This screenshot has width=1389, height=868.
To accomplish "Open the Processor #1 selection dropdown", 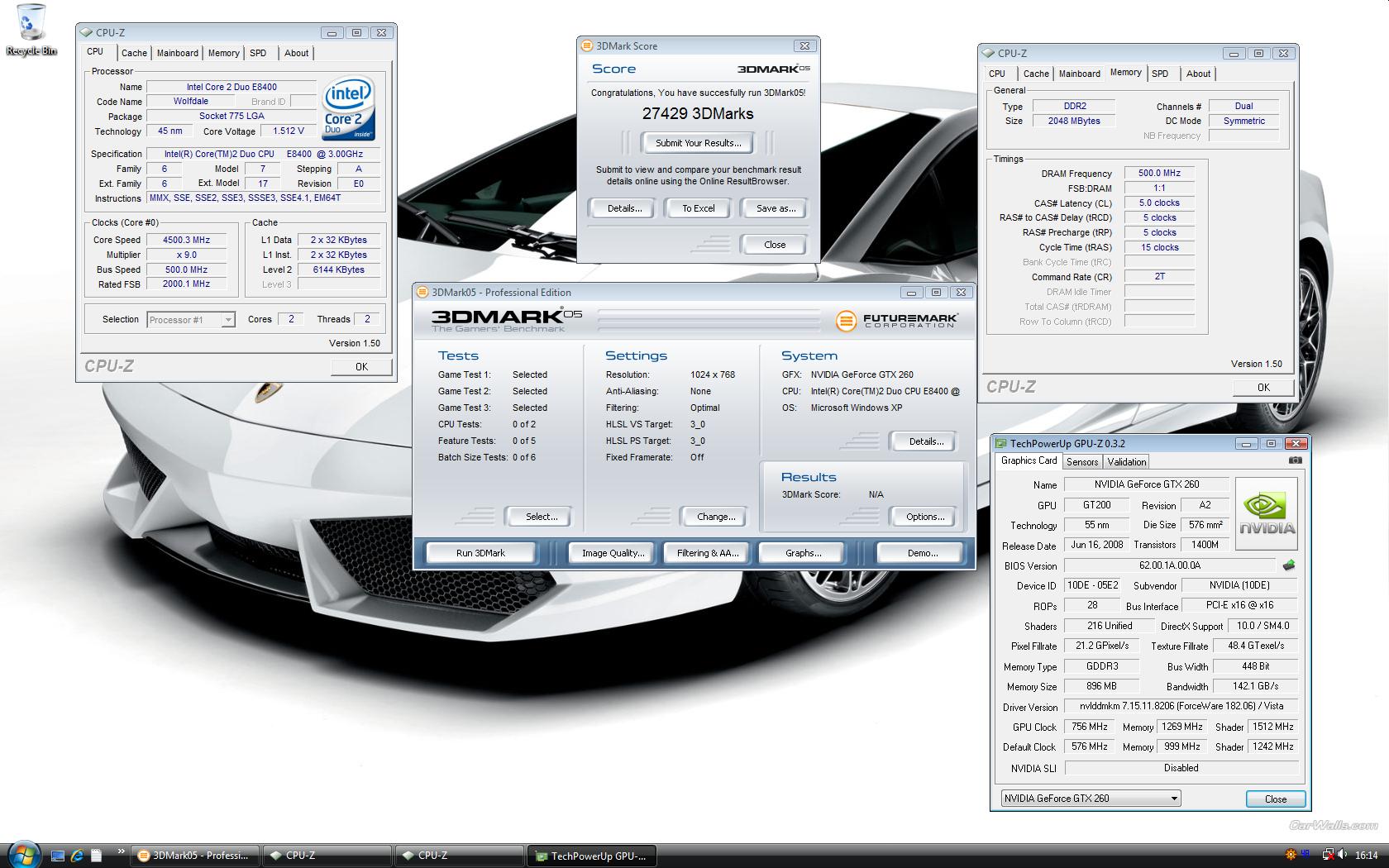I will (191, 320).
